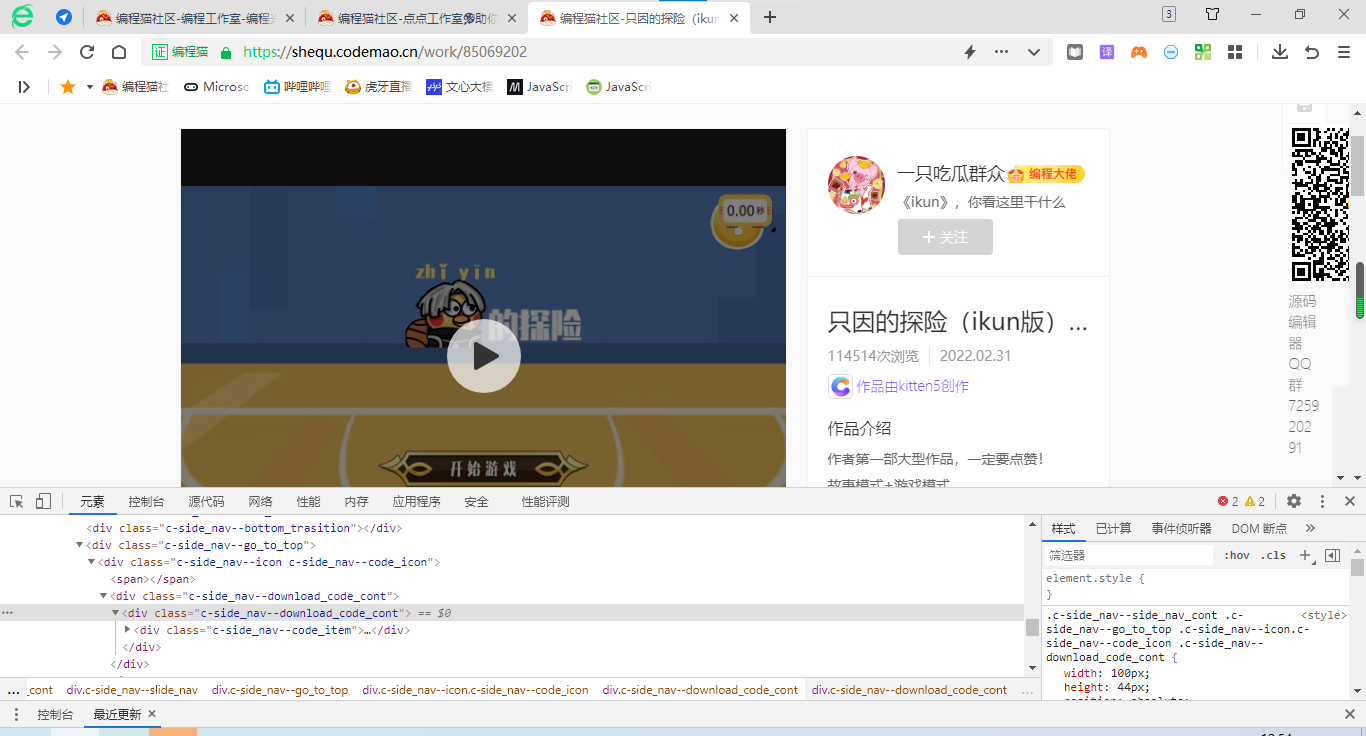Image resolution: width=1366 pixels, height=736 pixels.
Task: Open DevTools settings gear
Action: click(1294, 501)
